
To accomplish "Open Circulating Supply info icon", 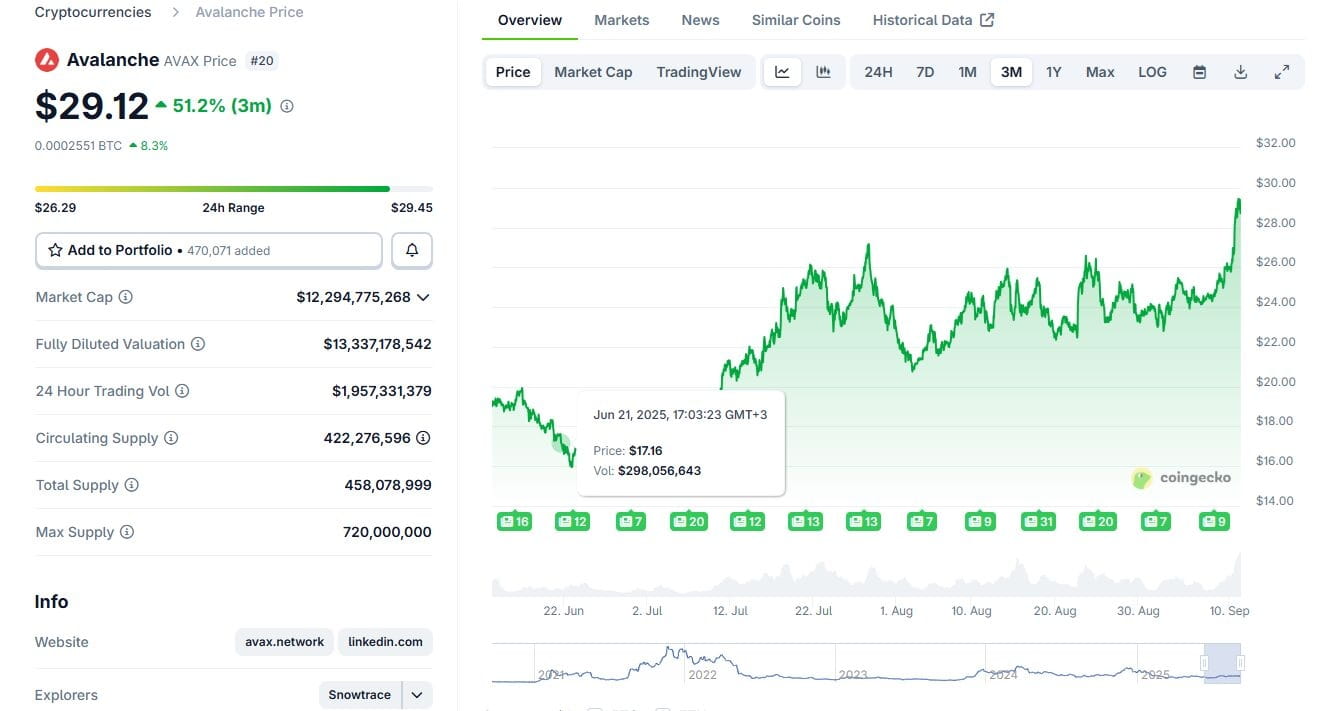I will (171, 438).
